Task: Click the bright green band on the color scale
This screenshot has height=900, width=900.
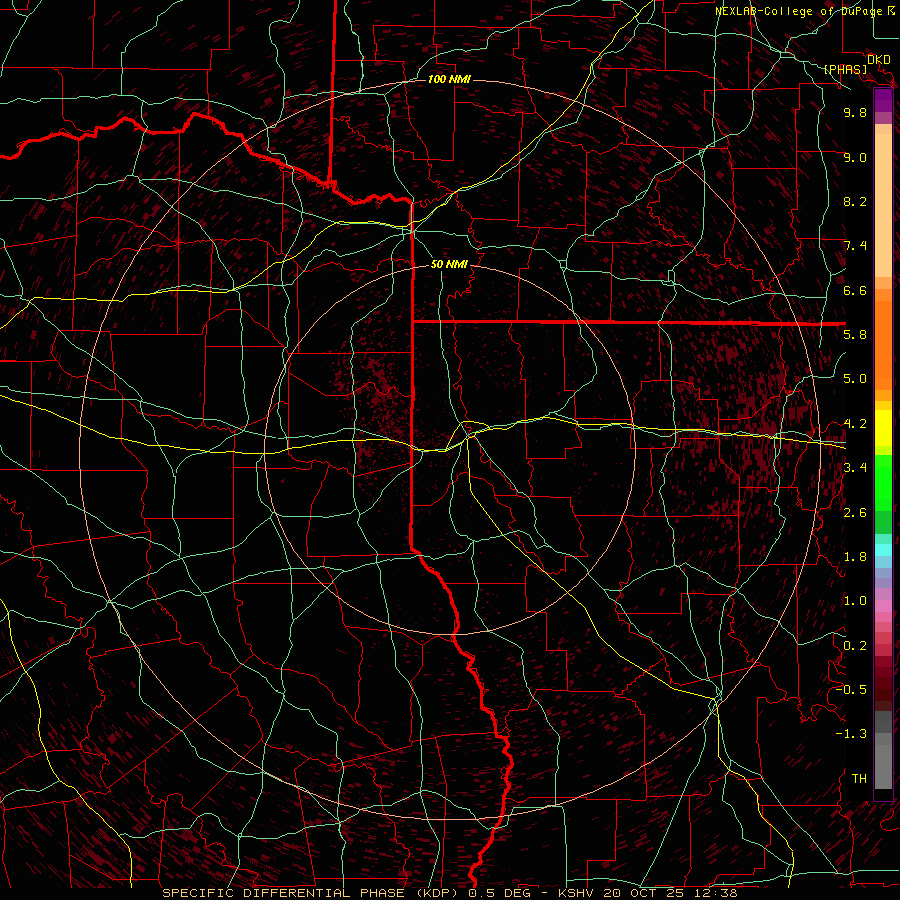Action: pos(883,482)
